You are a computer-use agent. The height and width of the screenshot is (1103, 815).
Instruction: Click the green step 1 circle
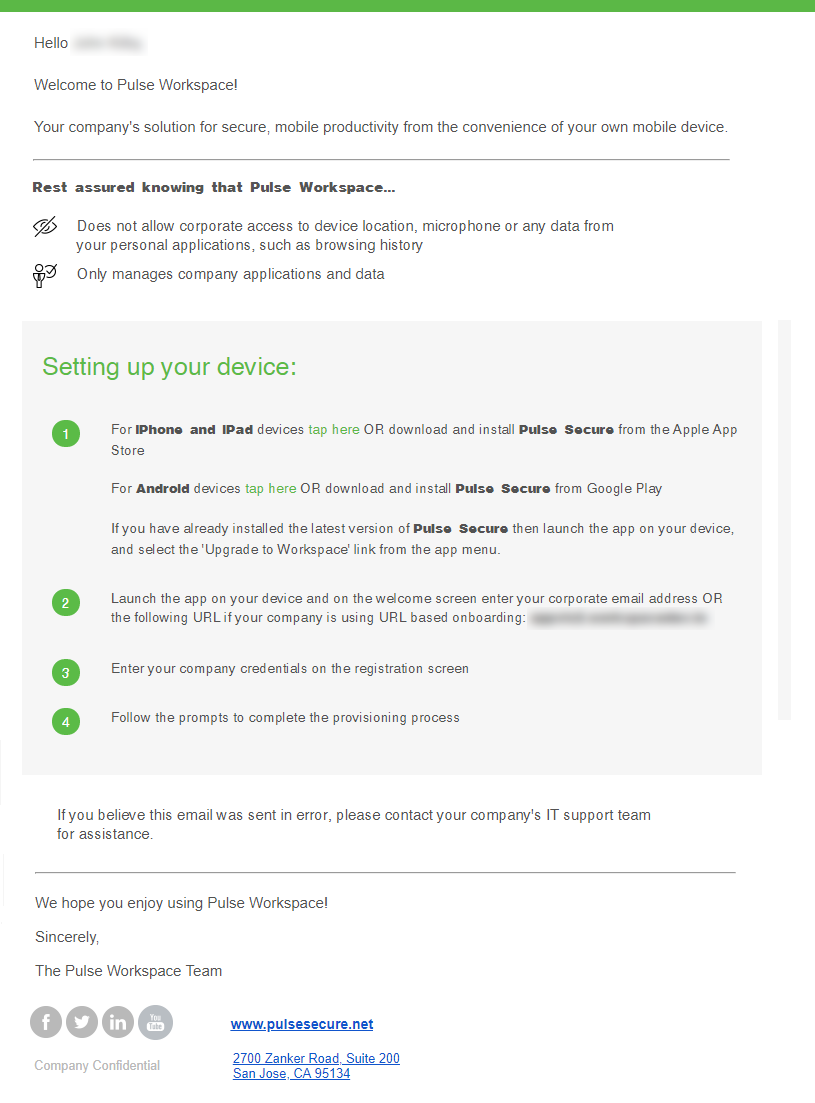pyautogui.click(x=66, y=433)
